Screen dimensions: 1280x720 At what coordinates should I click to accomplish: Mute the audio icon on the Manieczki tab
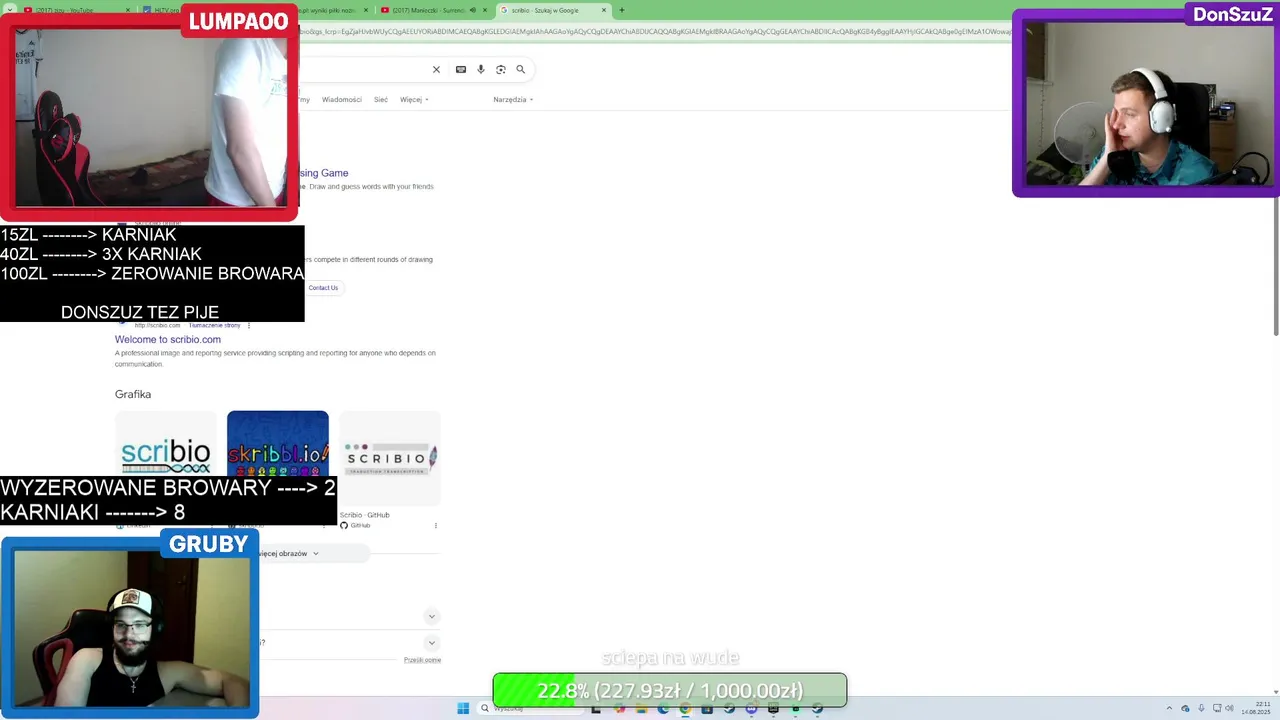(x=473, y=10)
